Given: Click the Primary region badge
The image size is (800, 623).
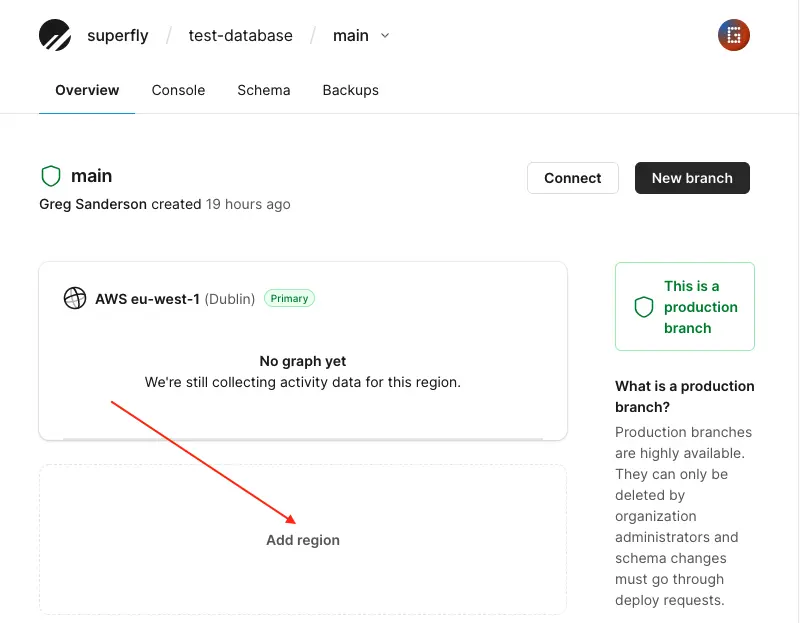Looking at the screenshot, I should click(x=289, y=298).
